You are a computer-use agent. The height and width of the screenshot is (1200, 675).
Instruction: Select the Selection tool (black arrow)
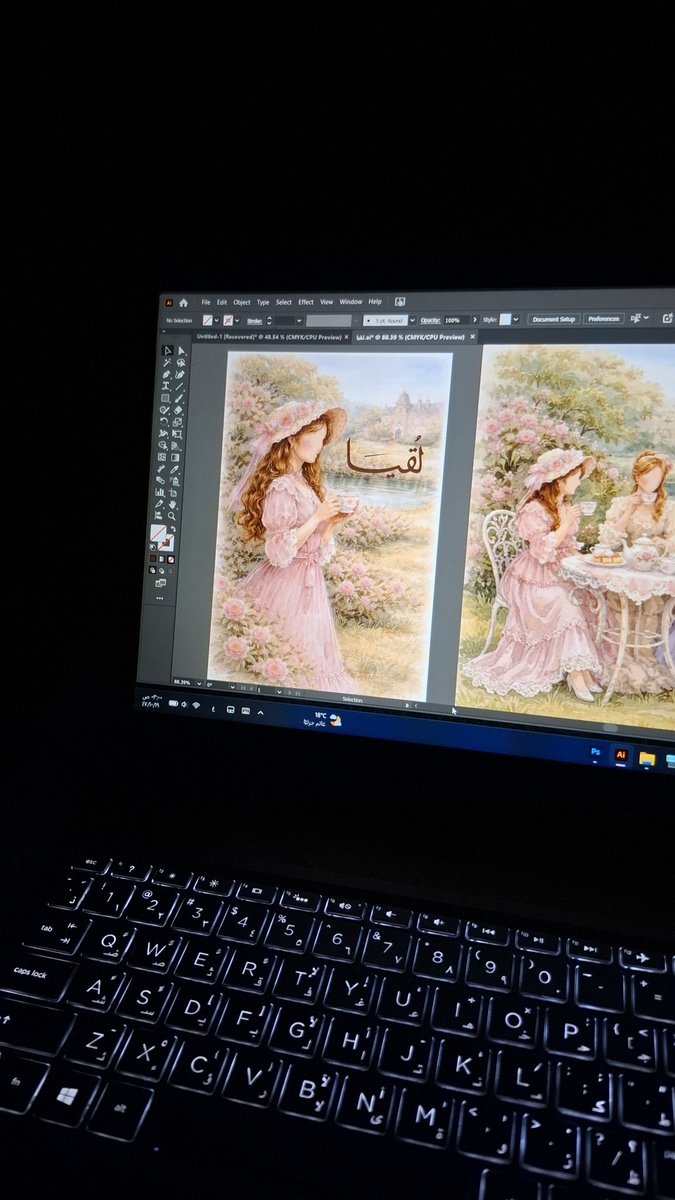pyautogui.click(x=168, y=351)
